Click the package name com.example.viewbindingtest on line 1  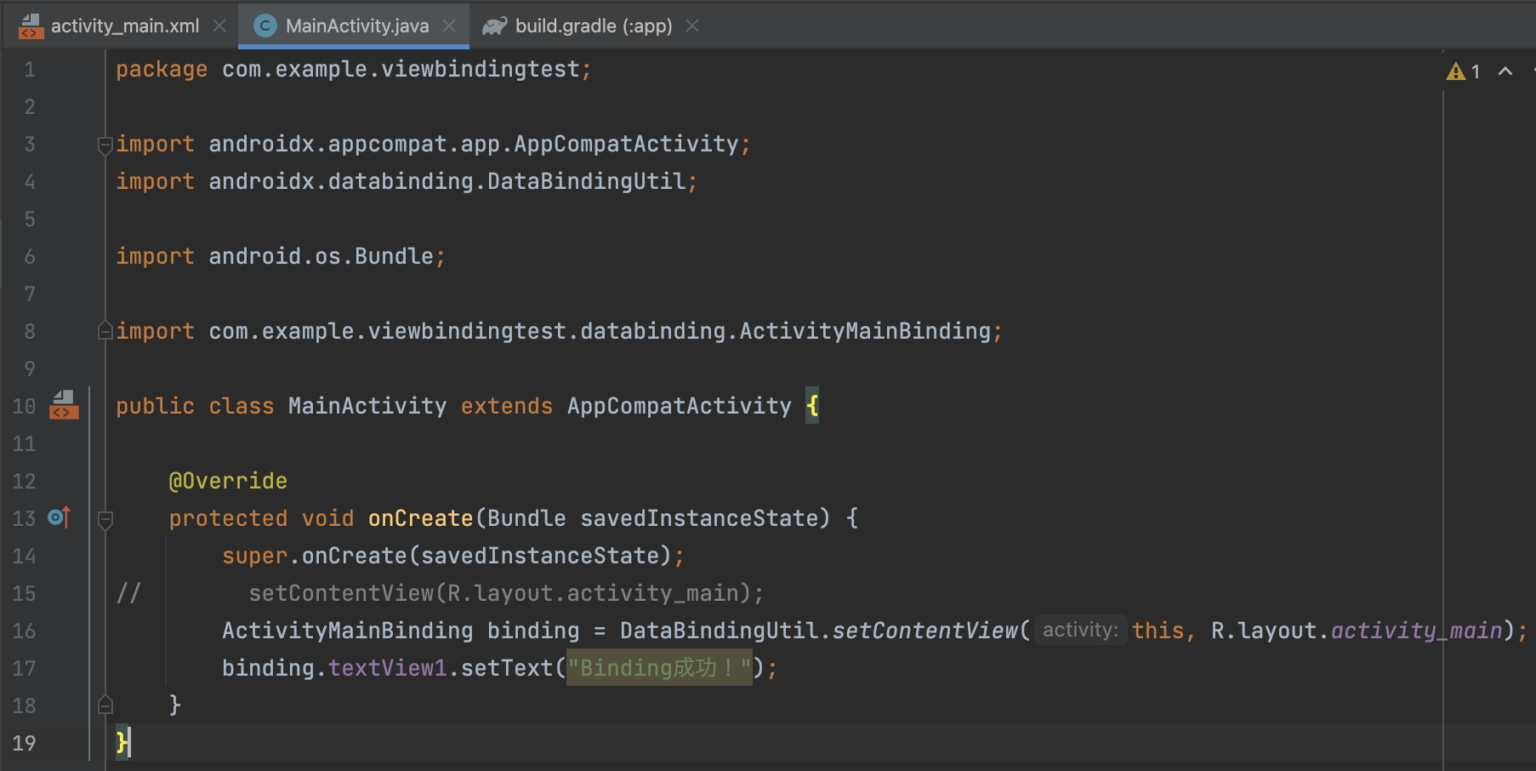coord(401,69)
